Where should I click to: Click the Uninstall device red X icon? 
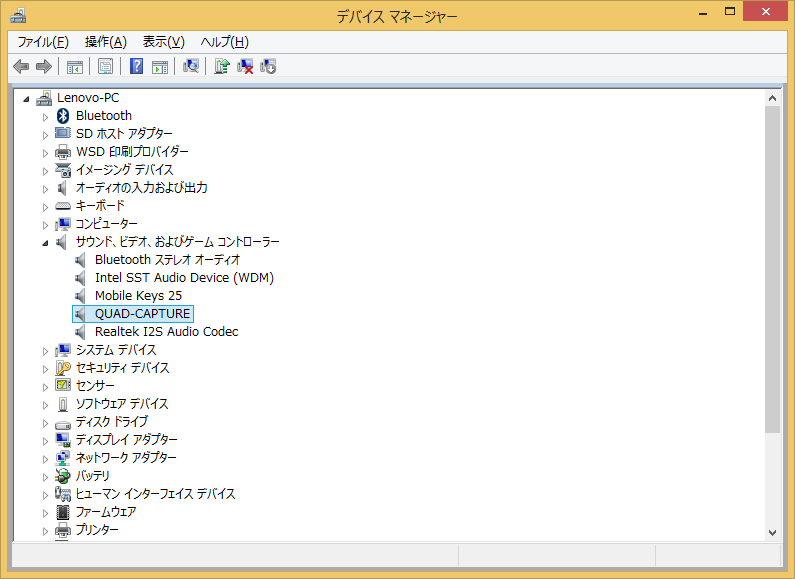click(245, 66)
